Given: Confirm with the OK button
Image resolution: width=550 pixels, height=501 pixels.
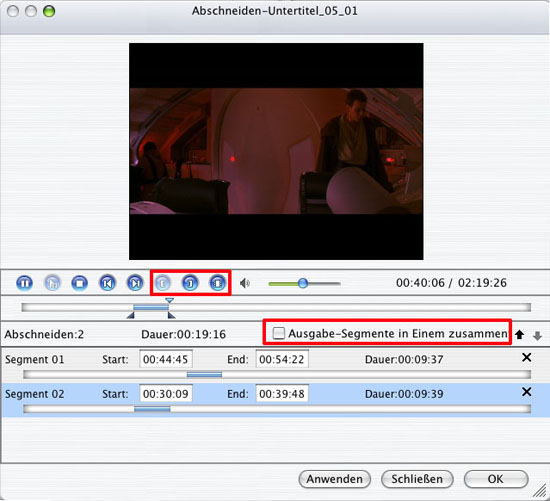Looking at the screenshot, I should (496, 479).
